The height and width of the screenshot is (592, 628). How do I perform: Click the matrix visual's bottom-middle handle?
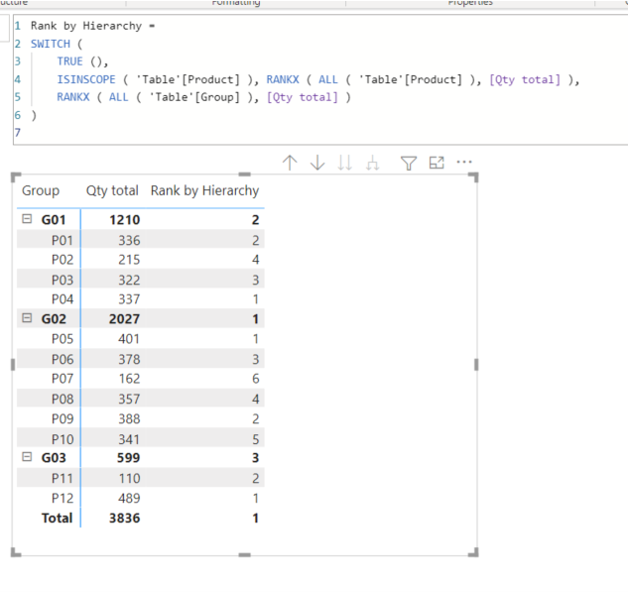click(244, 555)
